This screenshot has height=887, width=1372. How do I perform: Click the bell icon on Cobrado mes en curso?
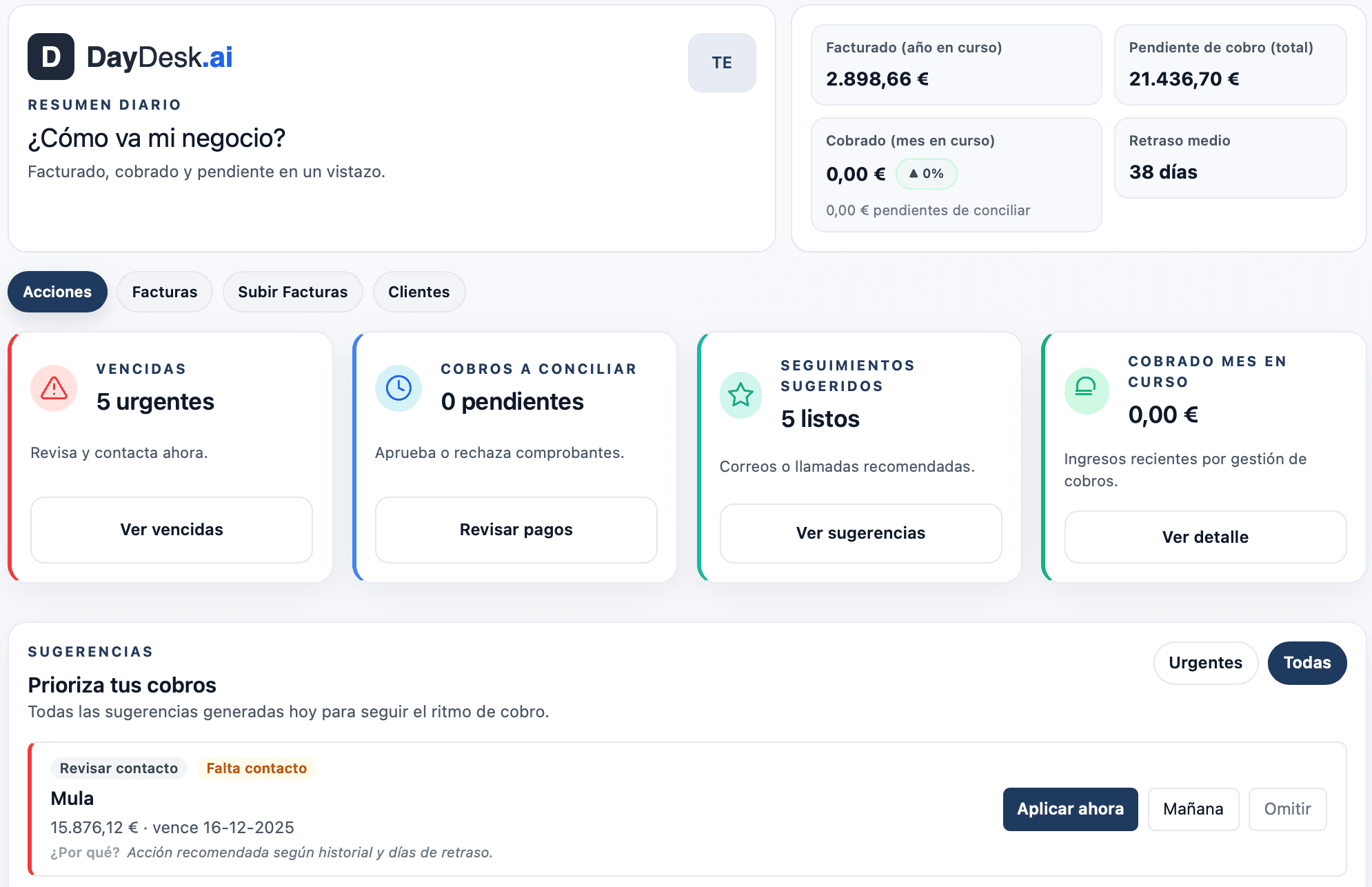(1086, 390)
